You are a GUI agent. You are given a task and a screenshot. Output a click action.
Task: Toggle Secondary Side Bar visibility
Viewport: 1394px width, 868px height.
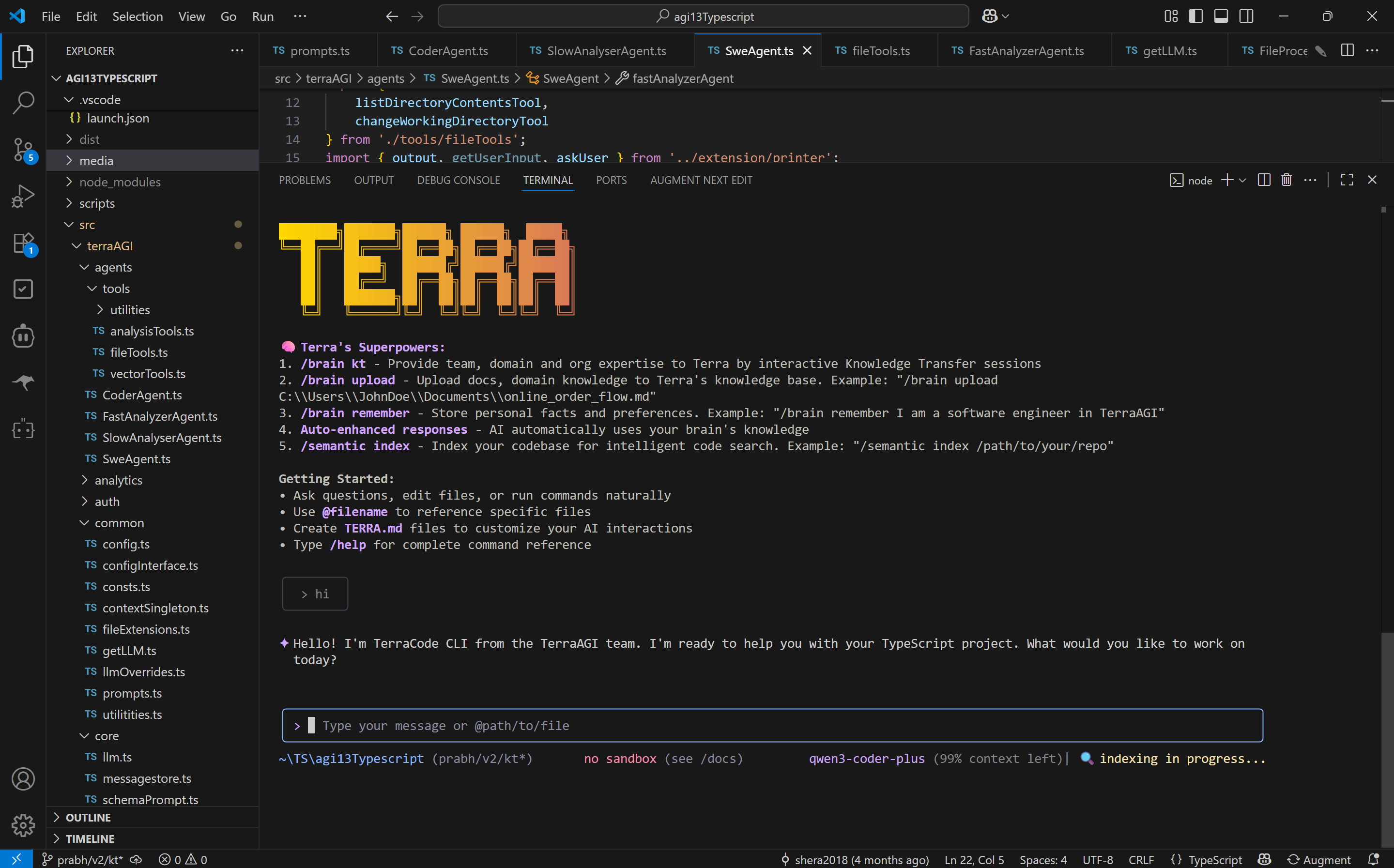[1246, 16]
